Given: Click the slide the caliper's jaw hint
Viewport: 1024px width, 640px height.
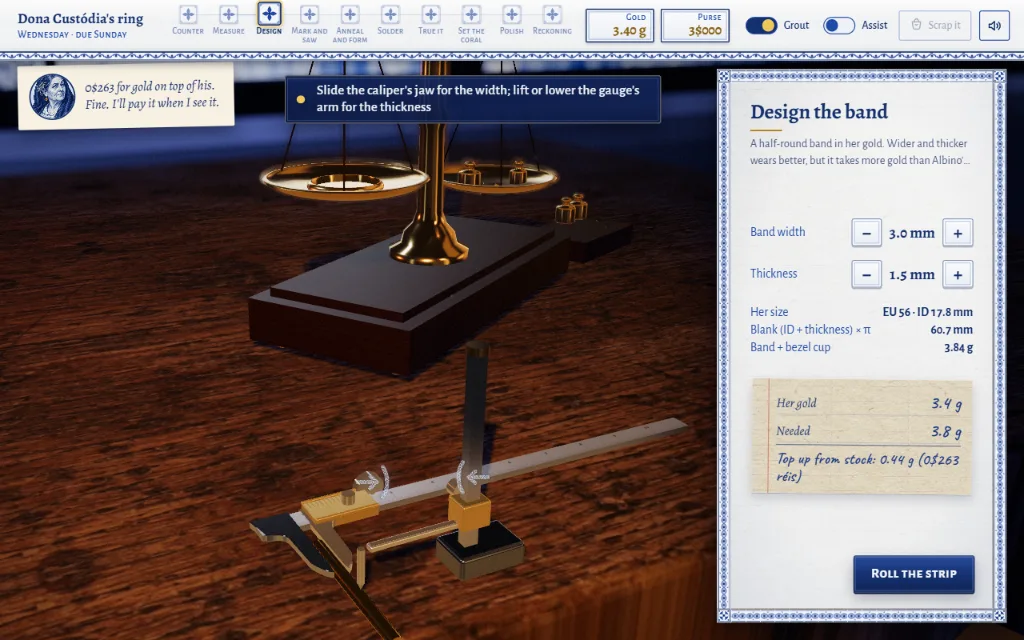Looking at the screenshot, I should [x=473, y=99].
